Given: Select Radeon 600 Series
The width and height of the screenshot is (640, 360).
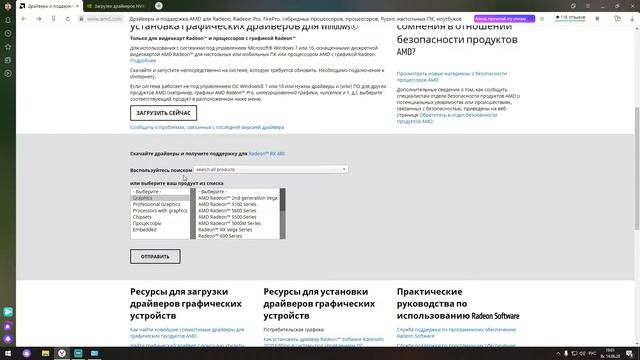Looking at the screenshot, I should click(x=238, y=236).
